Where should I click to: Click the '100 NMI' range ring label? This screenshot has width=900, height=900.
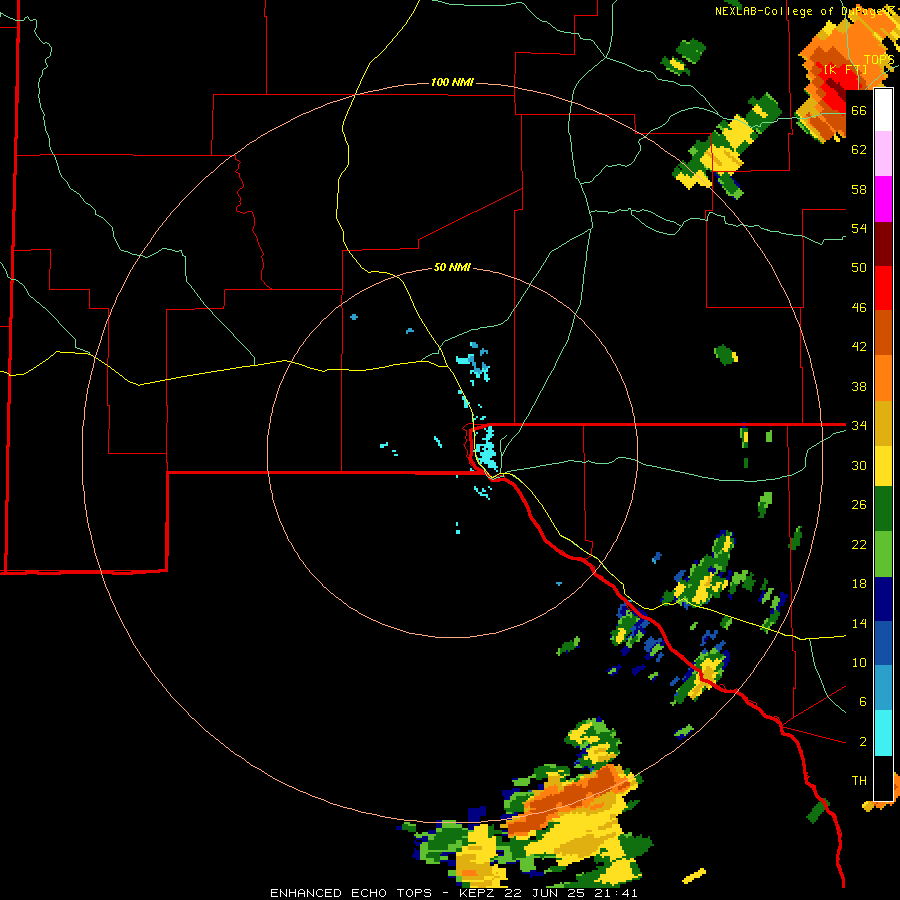[x=452, y=83]
